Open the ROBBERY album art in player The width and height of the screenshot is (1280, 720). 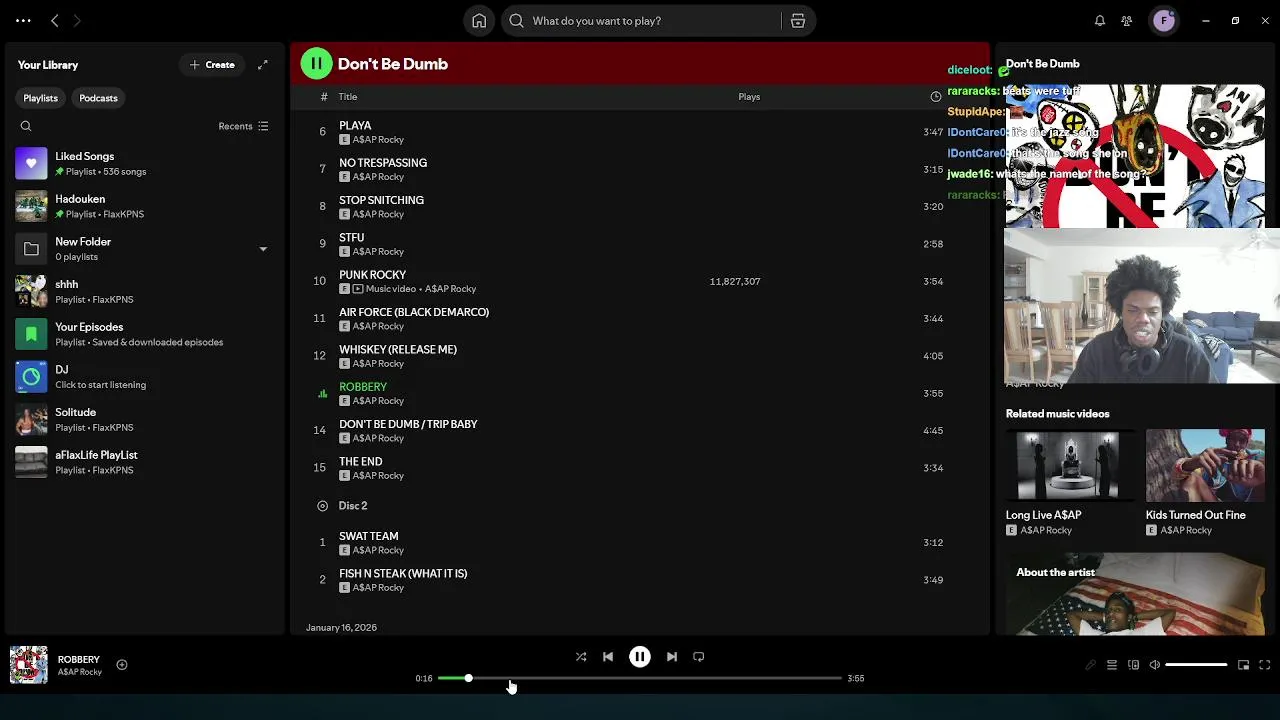pyautogui.click(x=28, y=665)
